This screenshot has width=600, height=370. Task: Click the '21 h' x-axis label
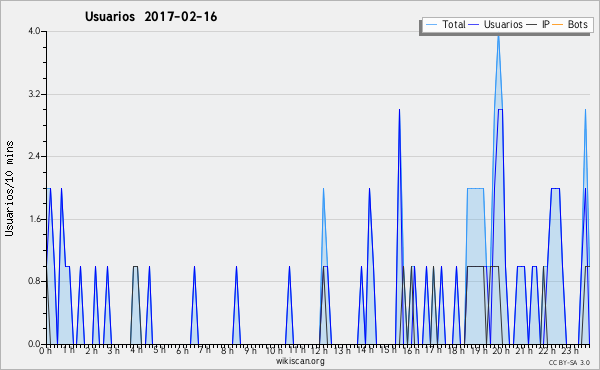click(x=524, y=350)
